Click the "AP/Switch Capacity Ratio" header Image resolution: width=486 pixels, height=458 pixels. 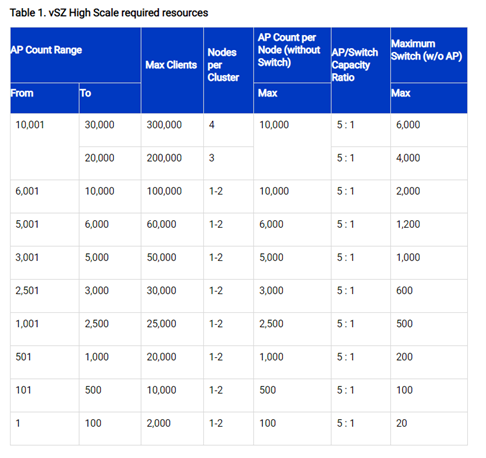tap(361, 70)
